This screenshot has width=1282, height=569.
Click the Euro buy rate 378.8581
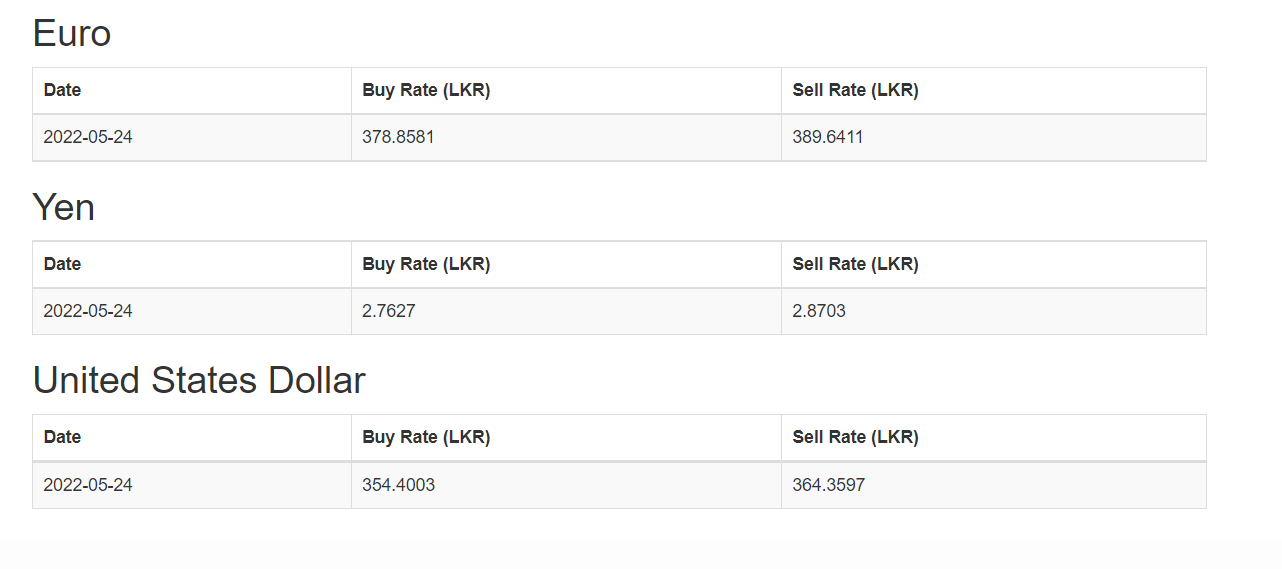point(398,137)
